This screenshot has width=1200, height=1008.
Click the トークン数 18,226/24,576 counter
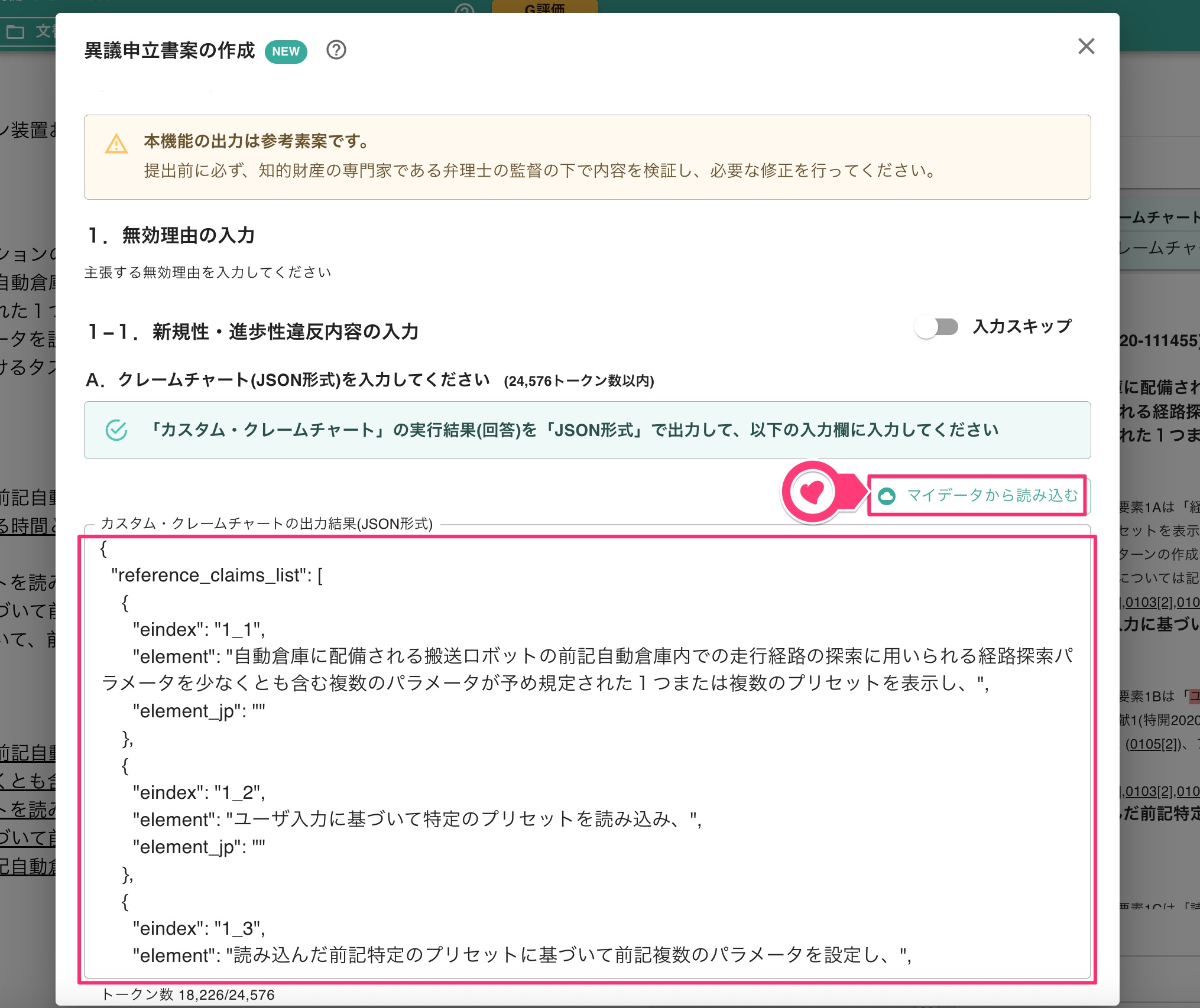(x=188, y=994)
